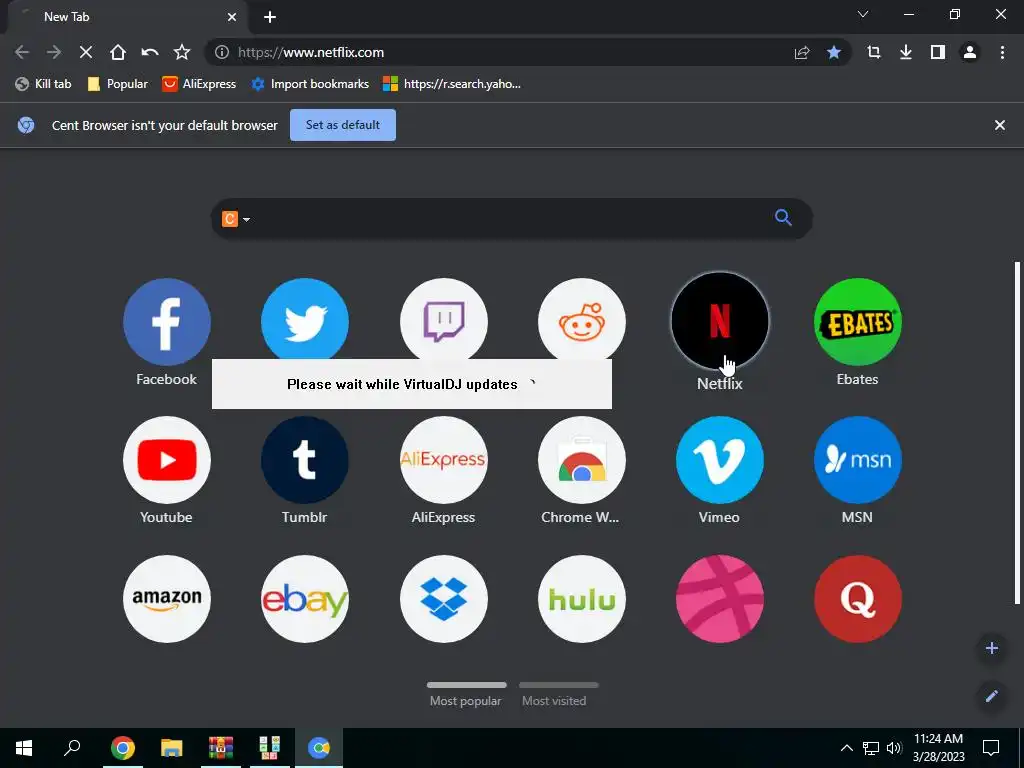Viewport: 1024px width, 768px height.
Task: Set Cent Browser as default
Action: (x=343, y=125)
